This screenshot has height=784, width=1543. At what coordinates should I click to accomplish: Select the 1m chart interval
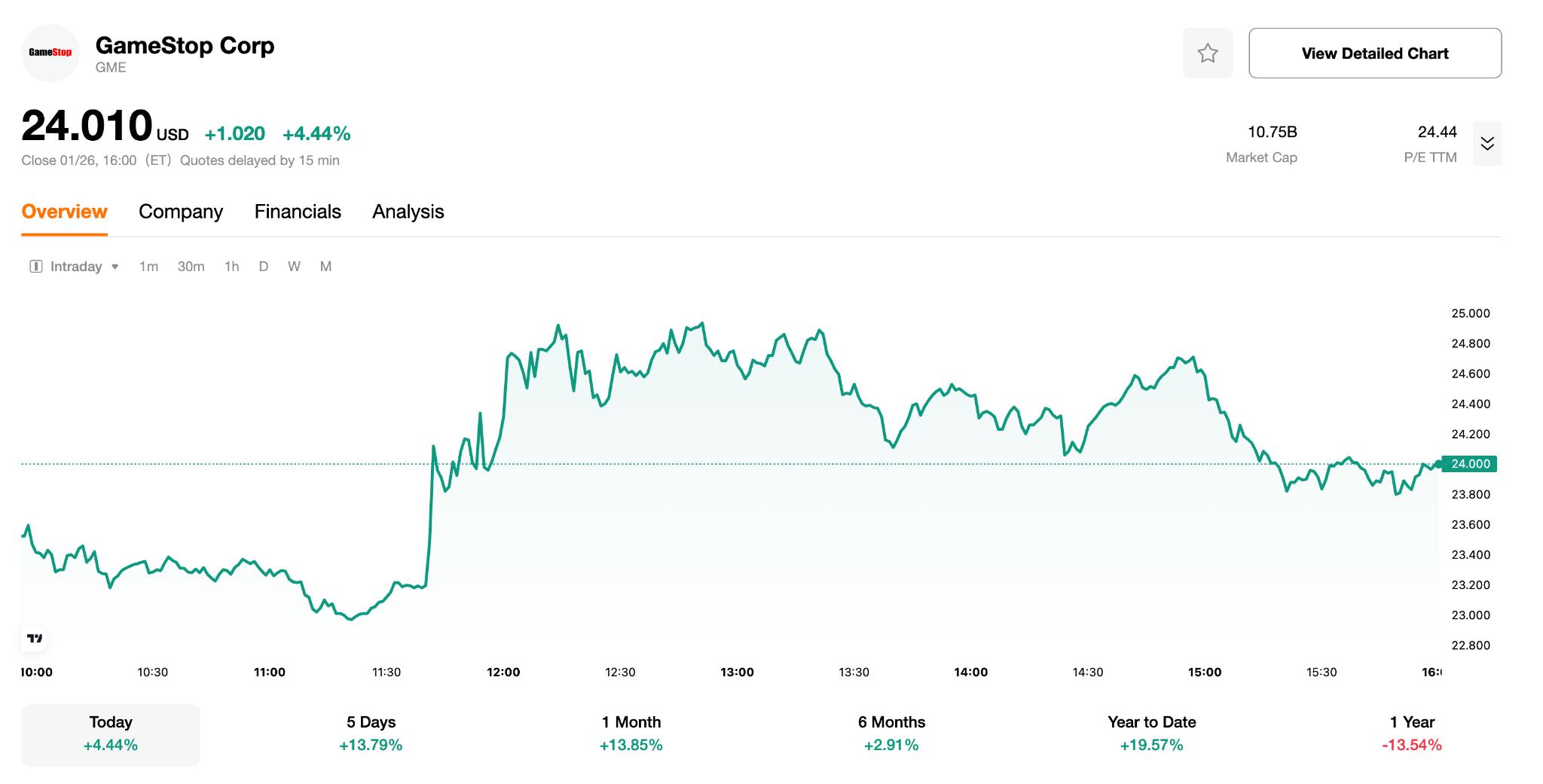point(148,267)
